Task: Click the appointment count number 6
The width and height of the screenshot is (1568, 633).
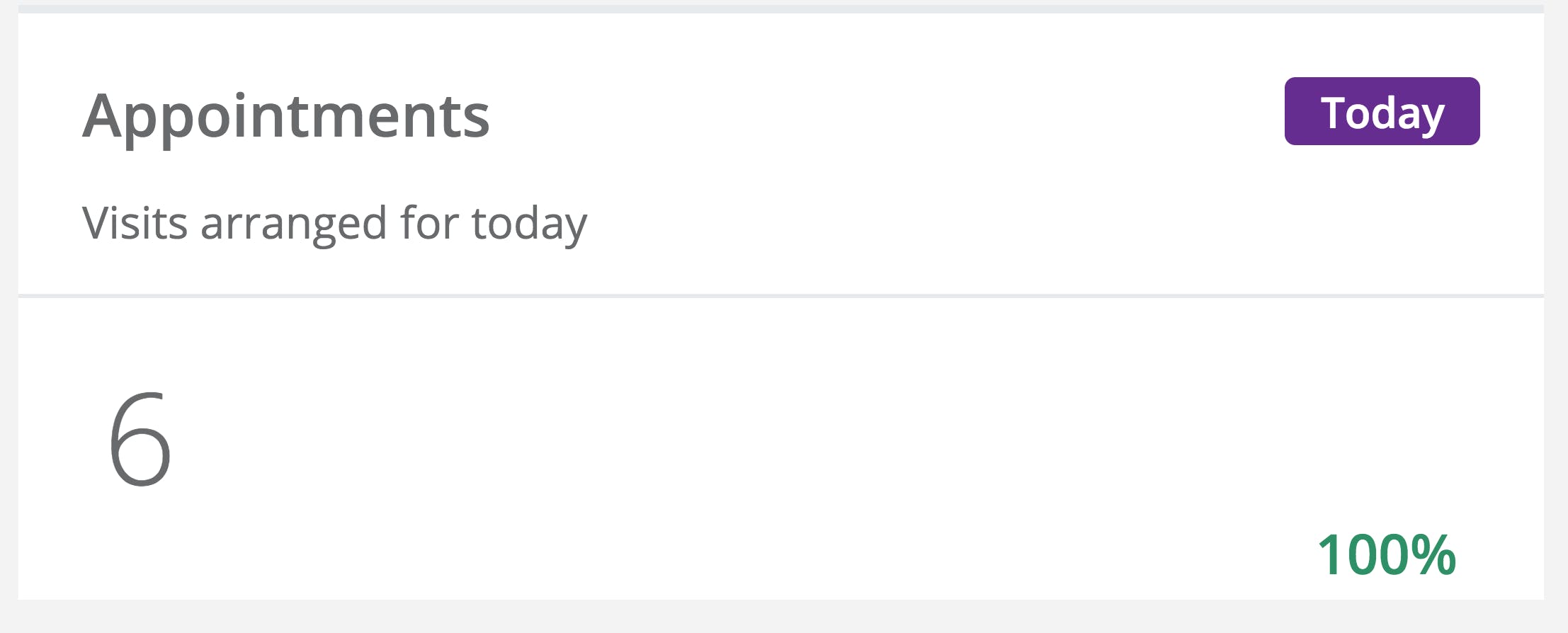Action: tap(140, 440)
